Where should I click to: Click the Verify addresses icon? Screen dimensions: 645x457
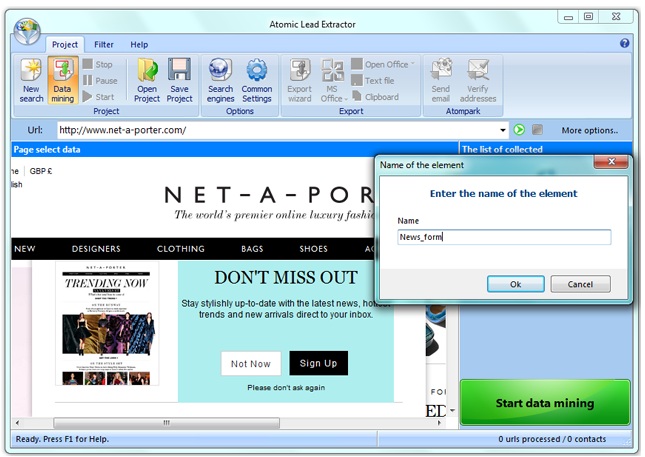tap(478, 80)
